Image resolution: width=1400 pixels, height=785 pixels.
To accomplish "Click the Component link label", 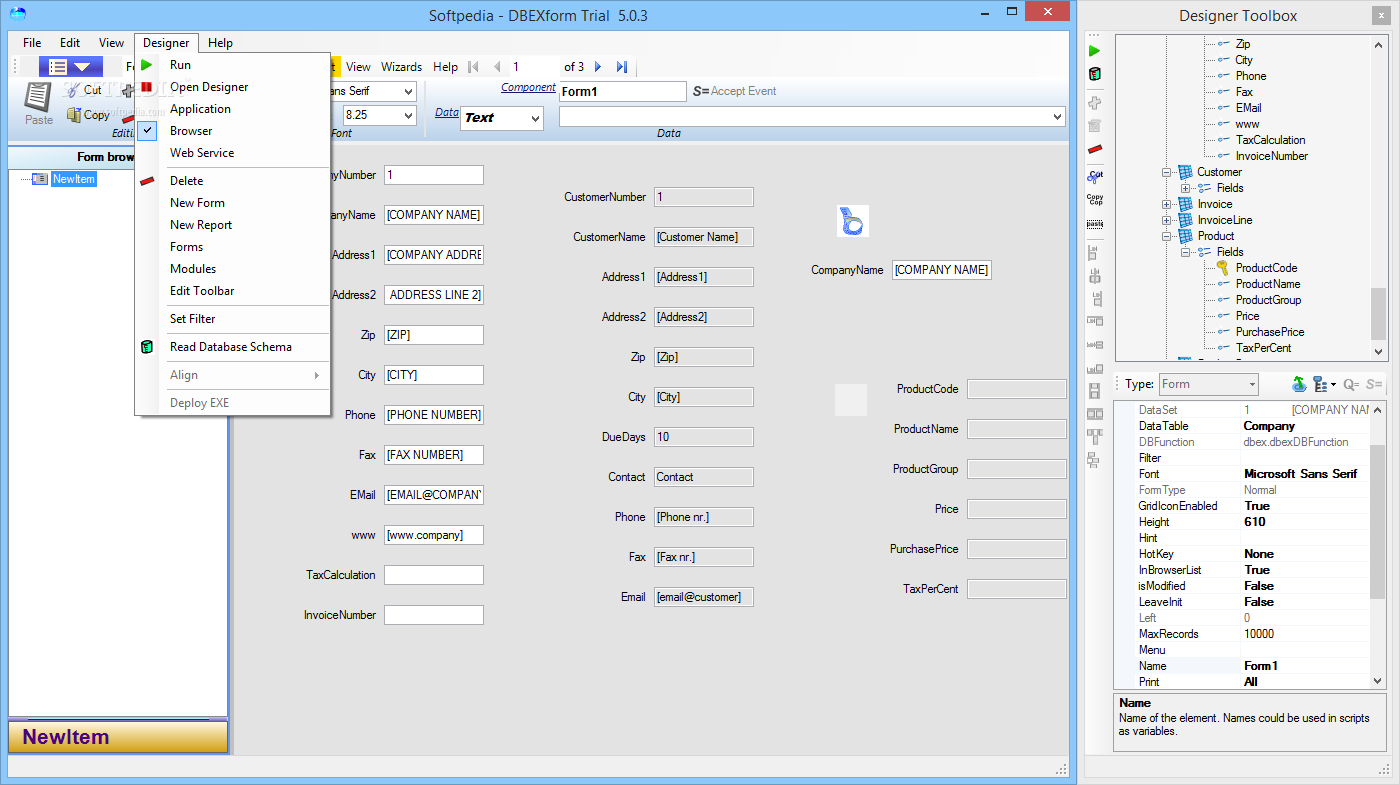I will click(528, 88).
